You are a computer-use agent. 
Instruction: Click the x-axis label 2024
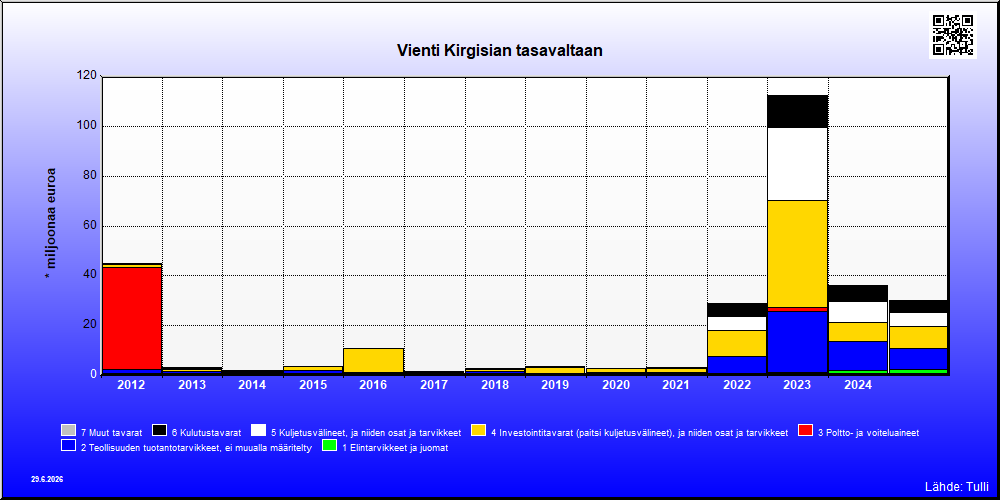(858, 385)
